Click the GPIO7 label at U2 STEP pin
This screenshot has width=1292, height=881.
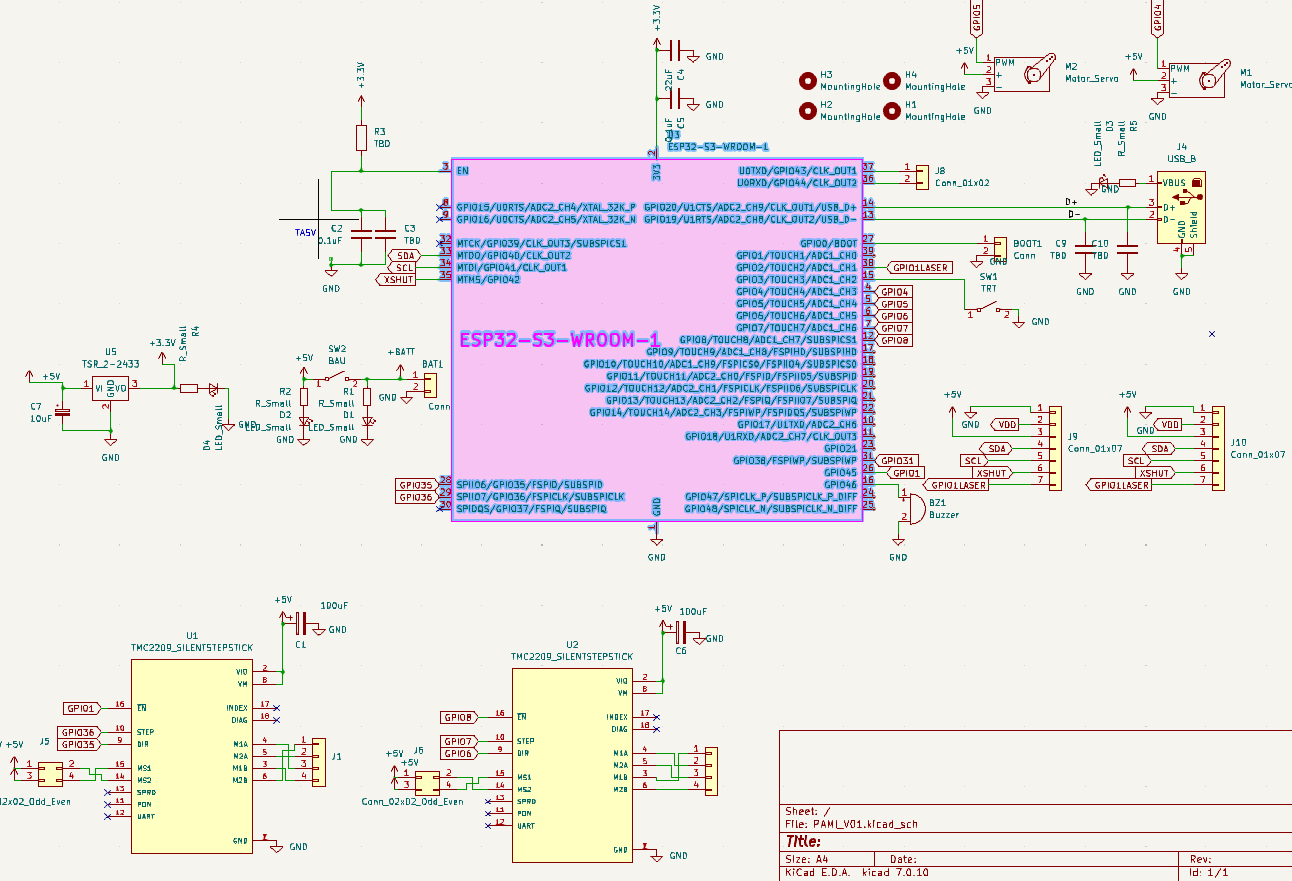point(459,741)
